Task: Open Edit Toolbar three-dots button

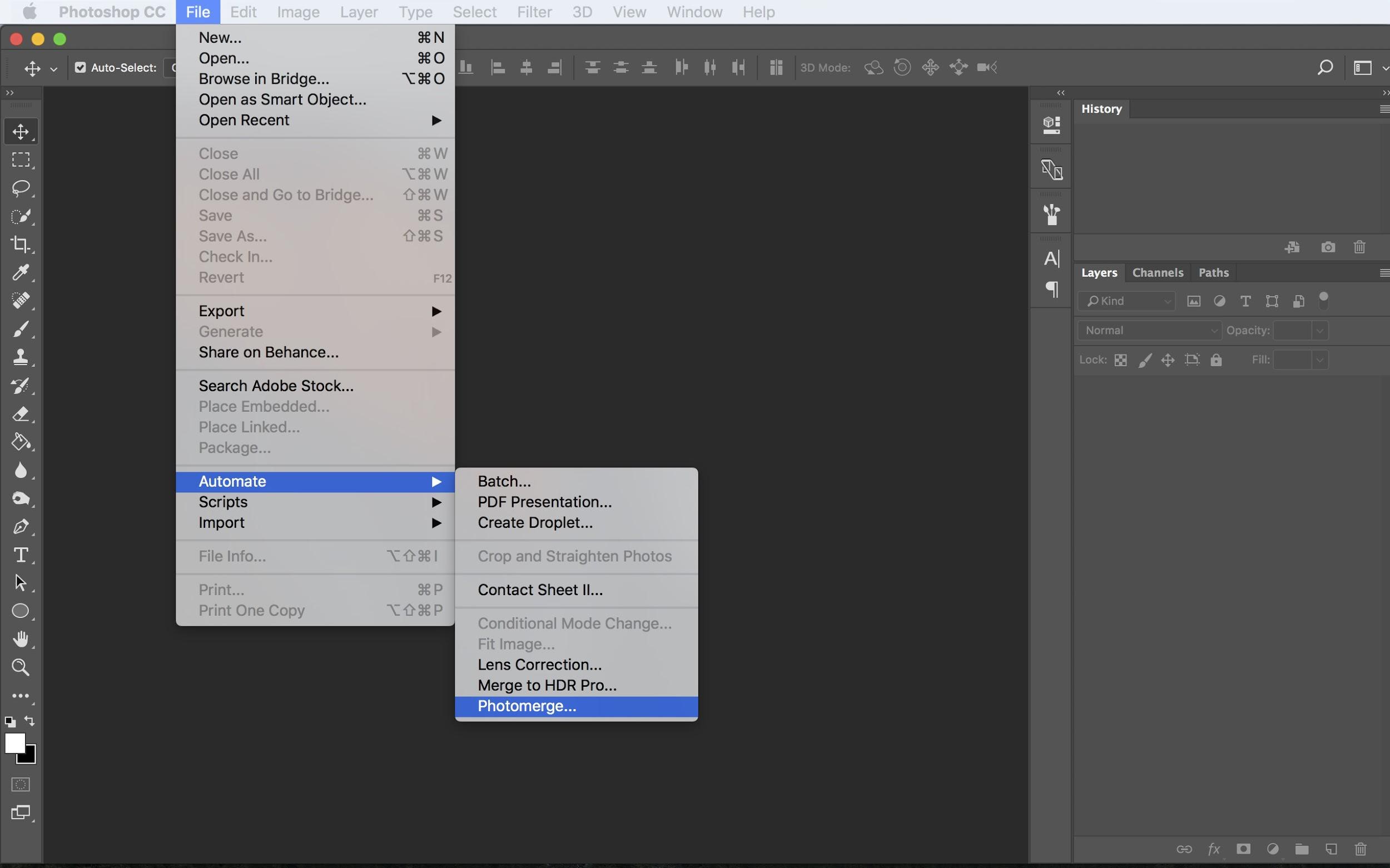Action: pyautogui.click(x=21, y=696)
